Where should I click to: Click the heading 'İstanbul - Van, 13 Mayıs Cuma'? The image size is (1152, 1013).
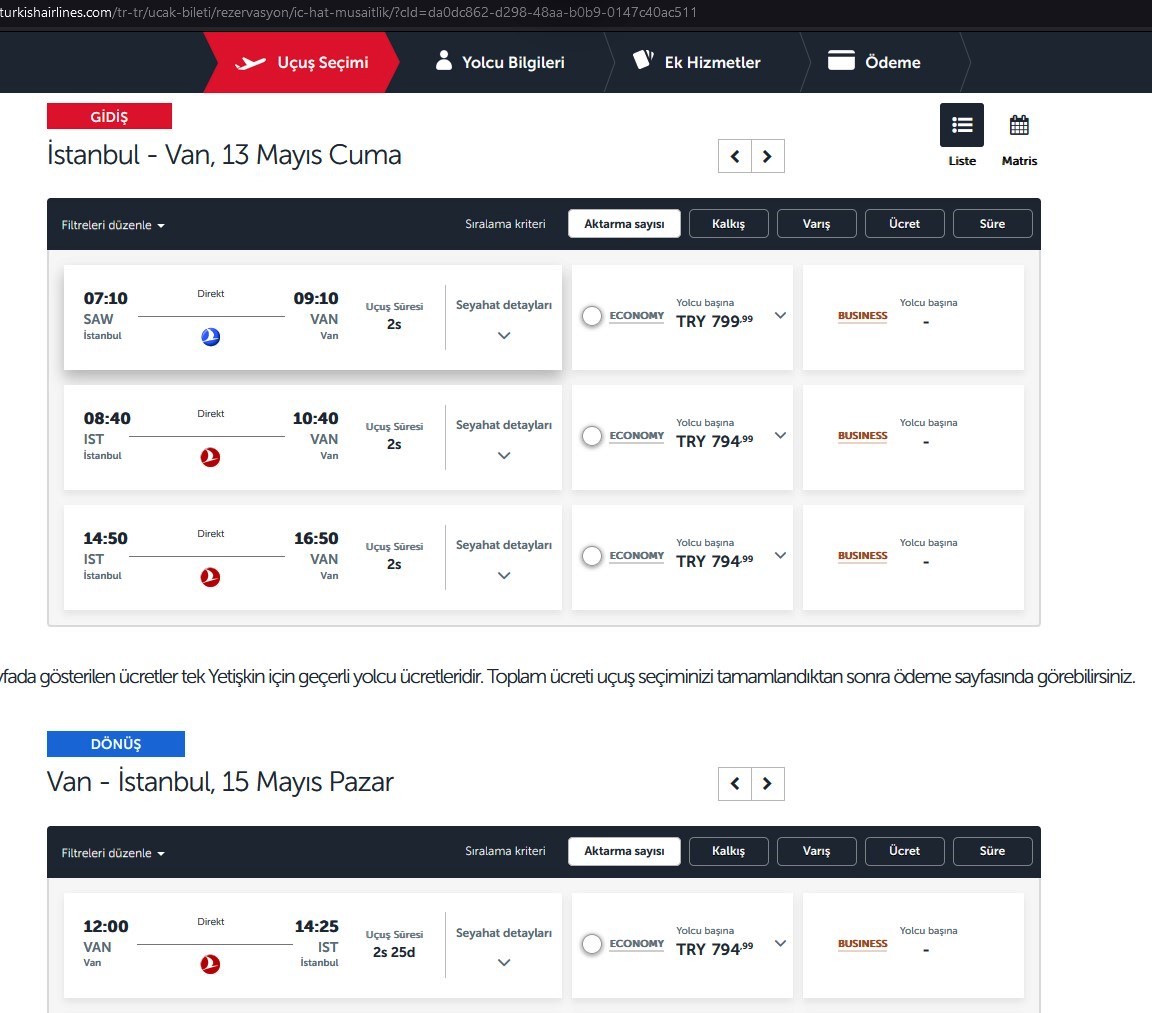pos(224,155)
